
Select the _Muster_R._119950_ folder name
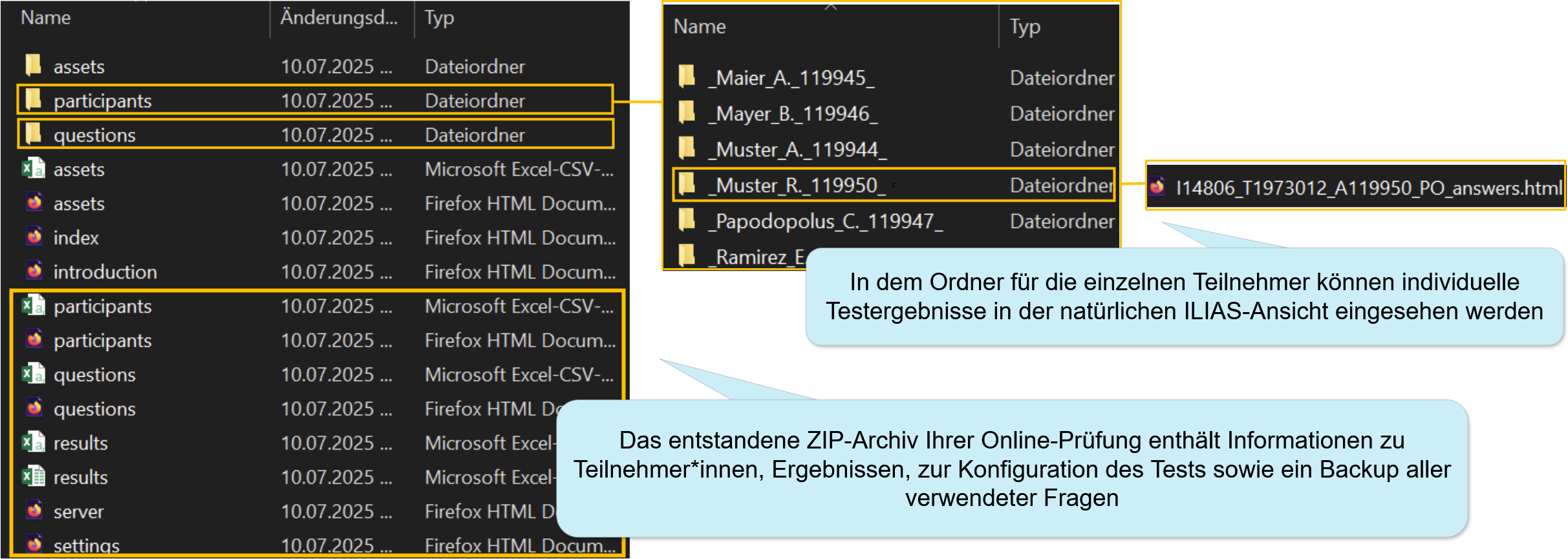(x=797, y=185)
